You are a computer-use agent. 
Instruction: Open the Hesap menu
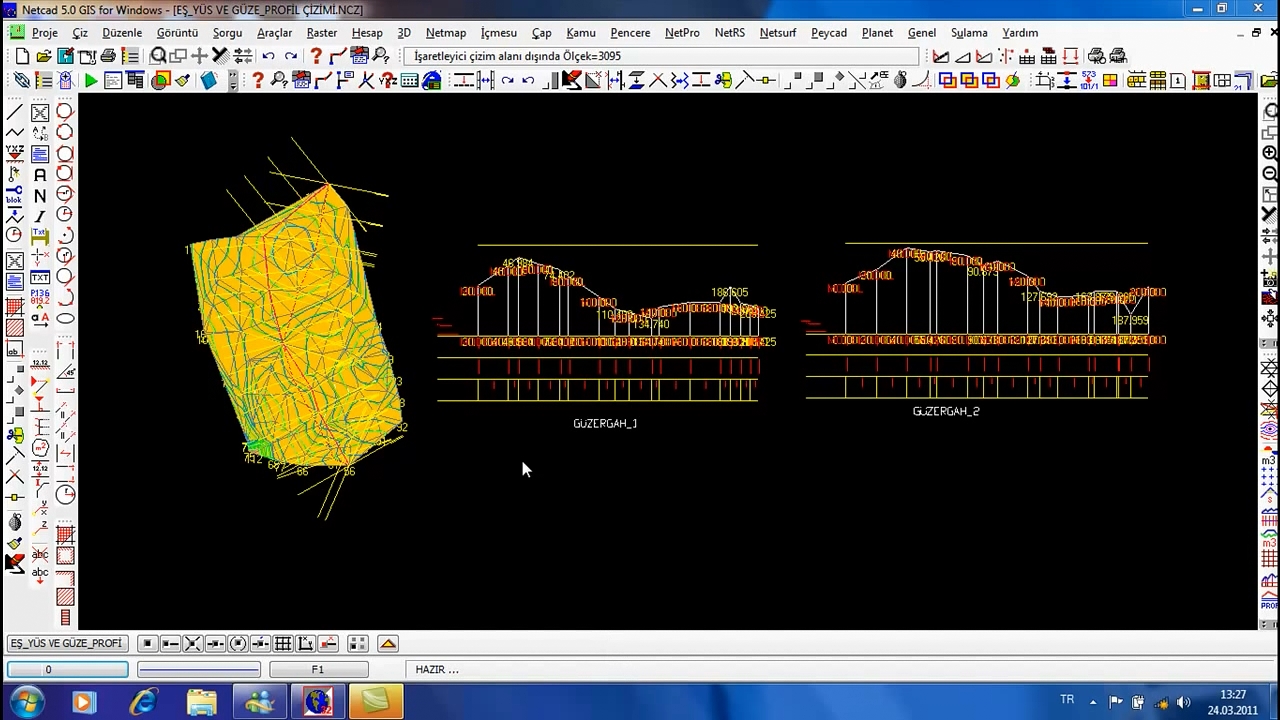click(x=366, y=33)
